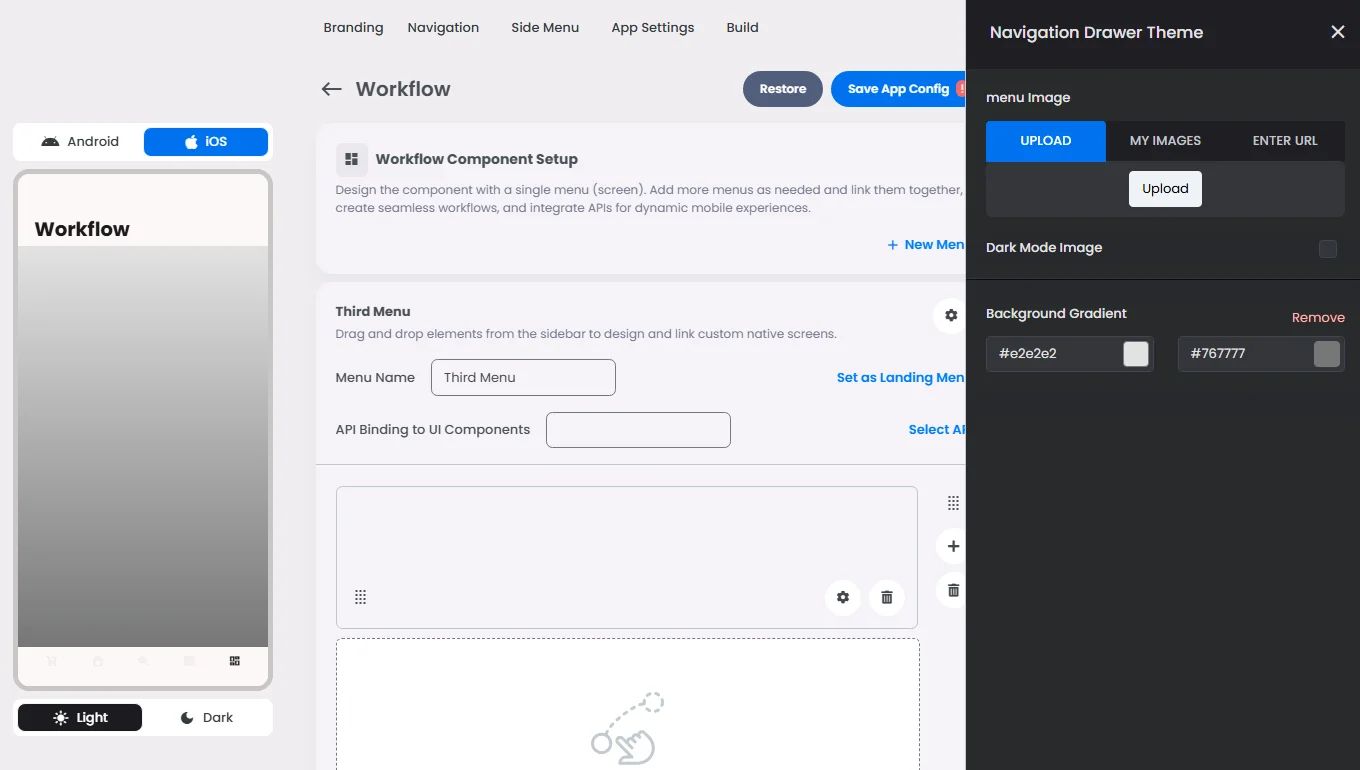Screen dimensions: 1360x770
Task: Tap the faint bag icon in phone preview
Action: pyautogui.click(x=98, y=661)
